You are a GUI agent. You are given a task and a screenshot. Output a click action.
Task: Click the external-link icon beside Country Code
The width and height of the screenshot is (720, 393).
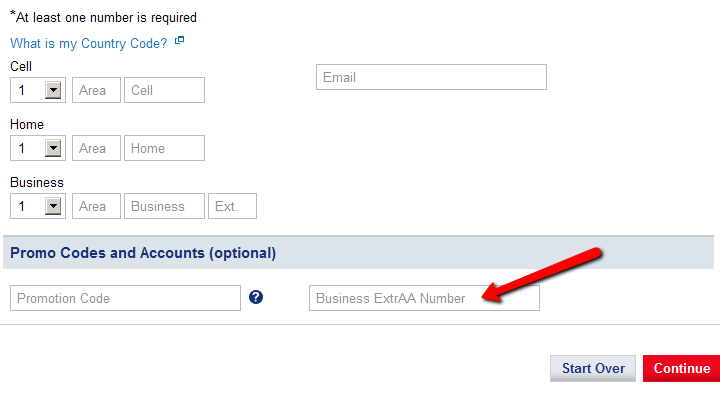coord(180,40)
